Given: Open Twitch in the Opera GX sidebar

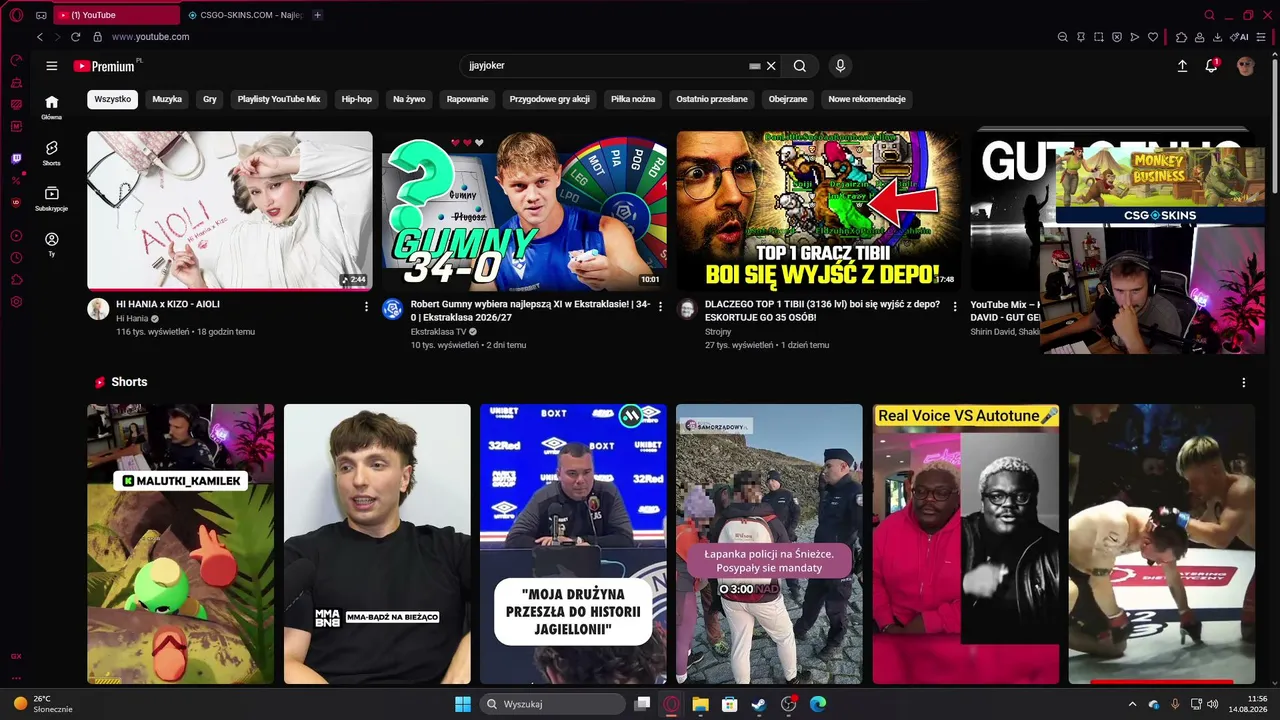Looking at the screenshot, I should (16, 158).
